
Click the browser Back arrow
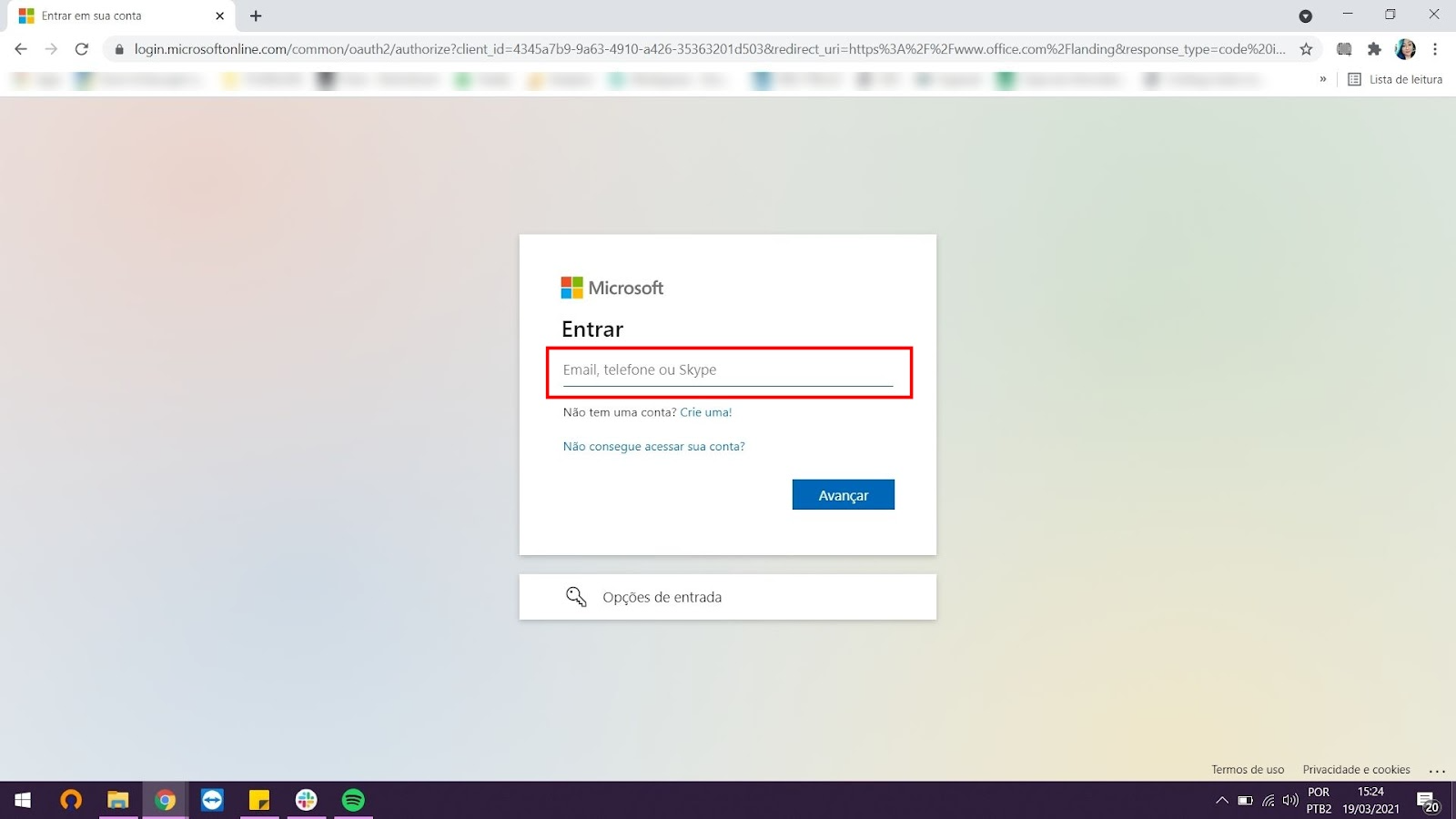click(21, 49)
